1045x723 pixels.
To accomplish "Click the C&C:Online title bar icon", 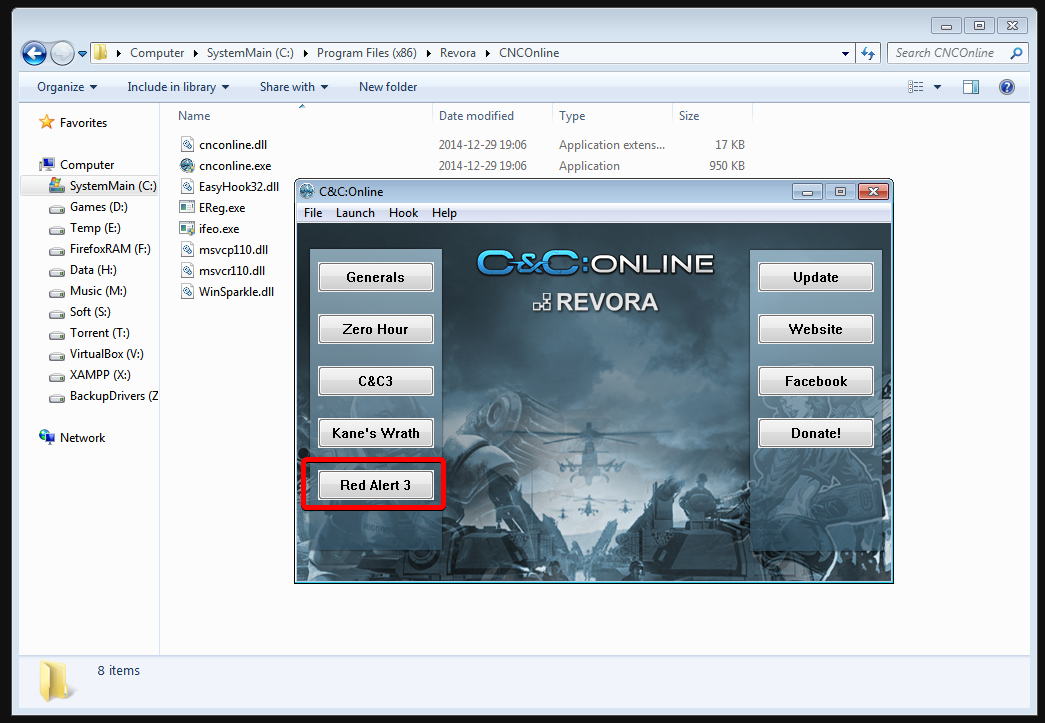I will click(307, 191).
